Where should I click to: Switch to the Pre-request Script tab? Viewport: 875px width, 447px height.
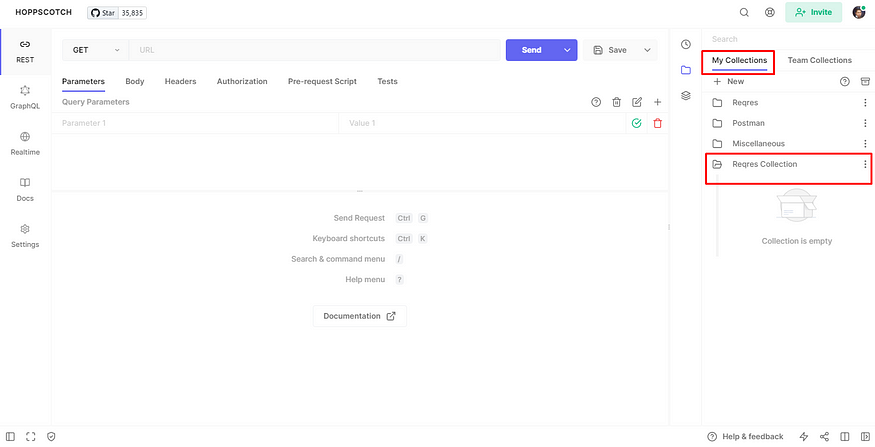tap(322, 81)
